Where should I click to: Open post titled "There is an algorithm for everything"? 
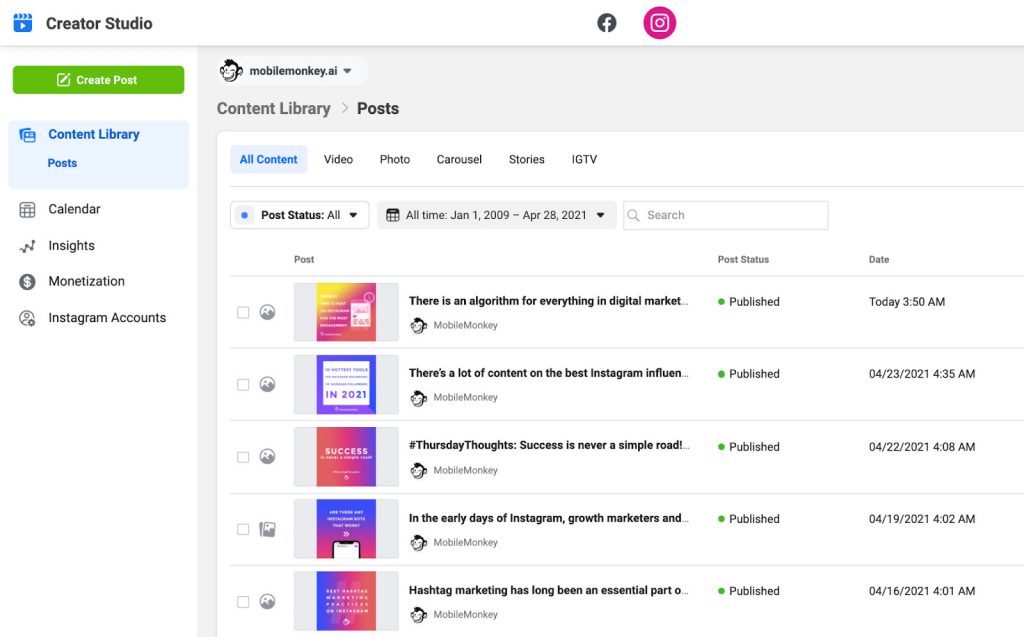coord(549,301)
